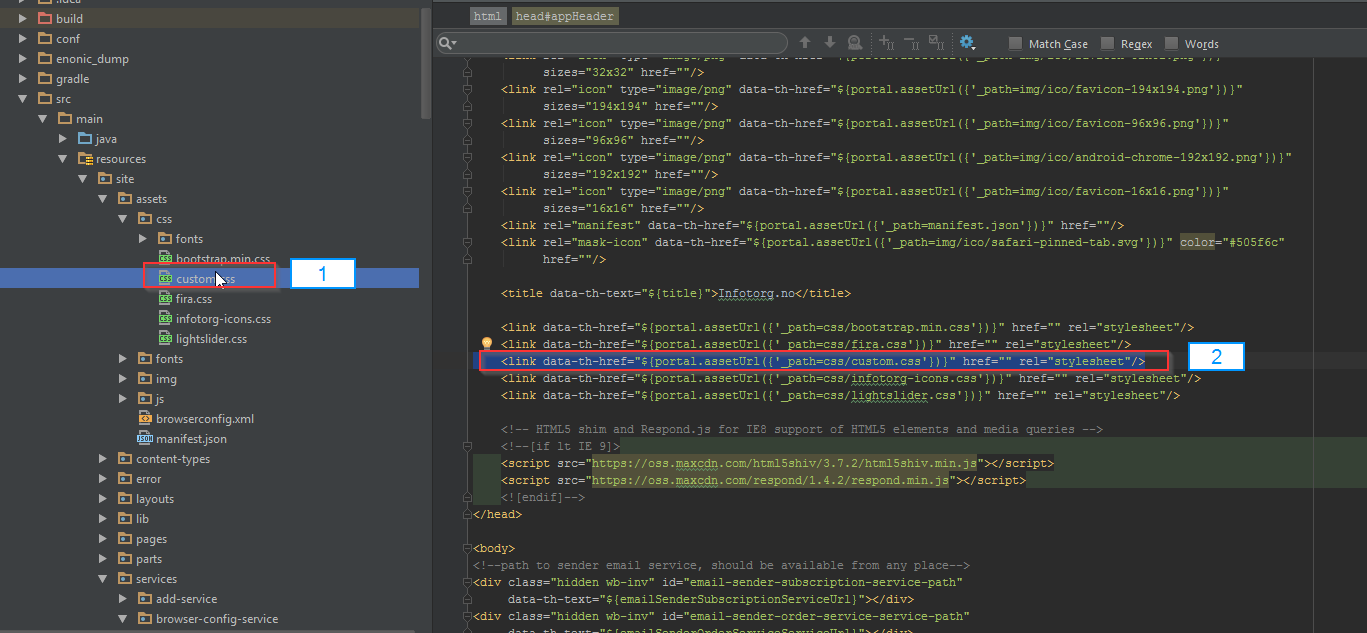
Task: Click Unselect Occurrence icon in search bar
Action: click(911, 43)
